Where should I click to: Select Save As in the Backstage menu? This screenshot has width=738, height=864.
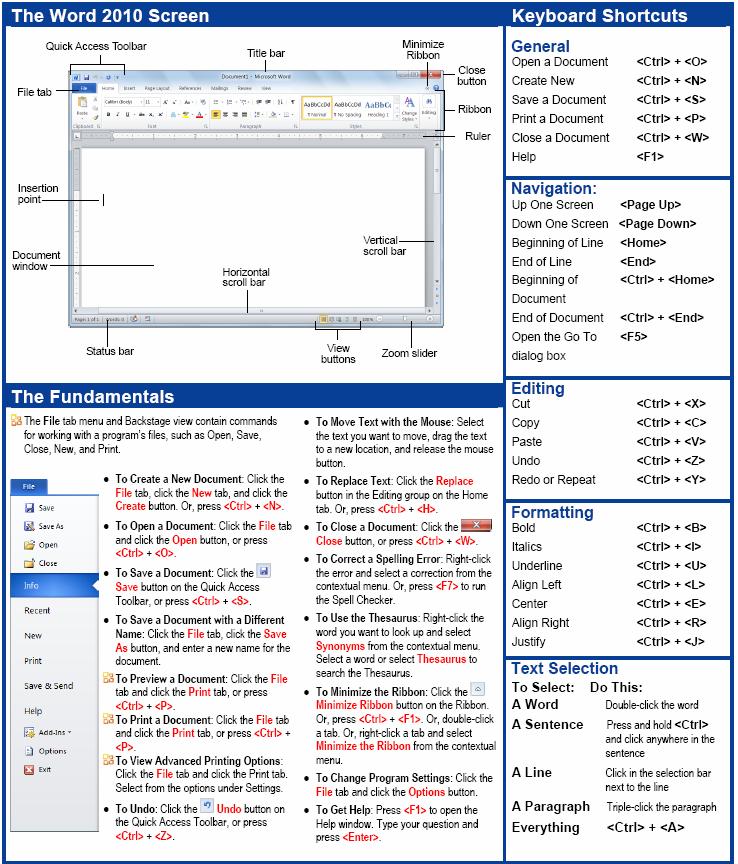44,526
